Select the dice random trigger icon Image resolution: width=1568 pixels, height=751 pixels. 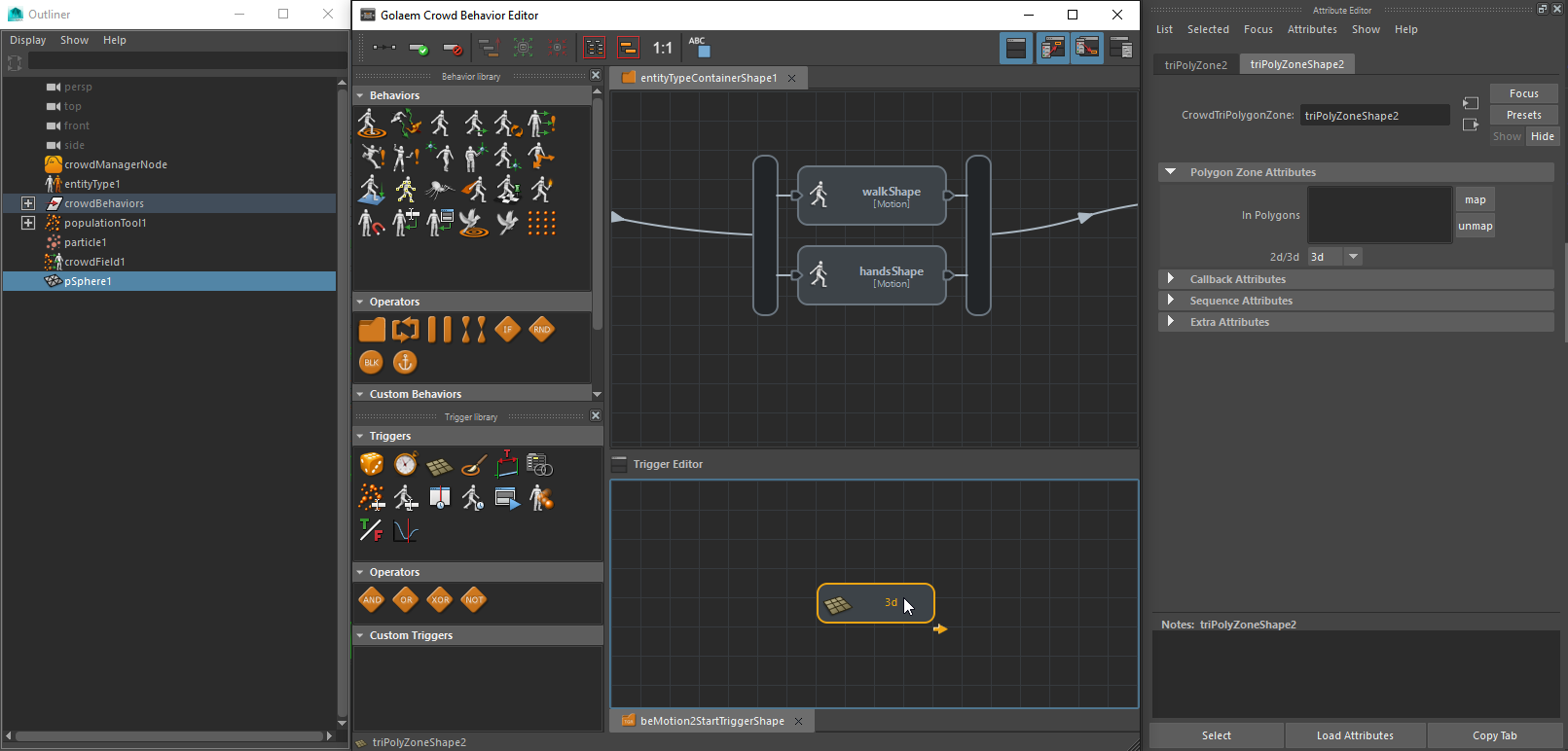tap(372, 465)
